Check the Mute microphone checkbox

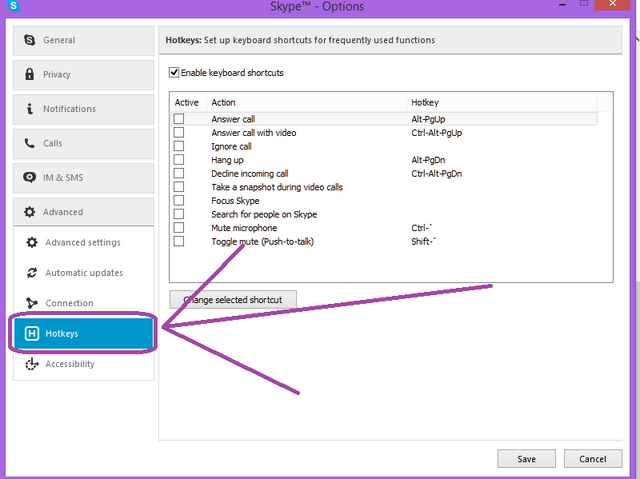179,228
